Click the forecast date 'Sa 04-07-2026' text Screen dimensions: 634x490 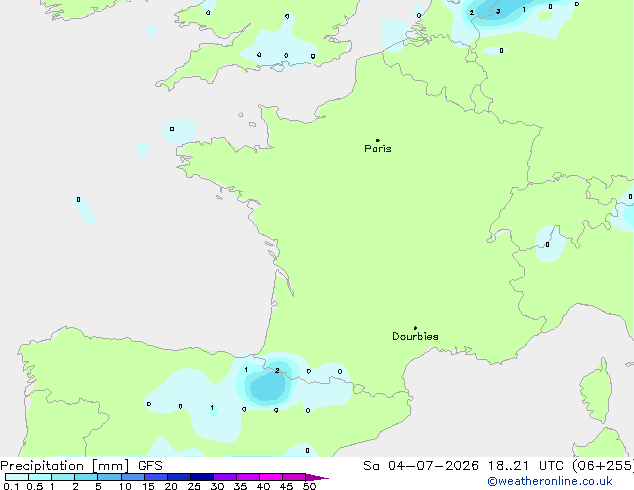pyautogui.click(x=421, y=466)
